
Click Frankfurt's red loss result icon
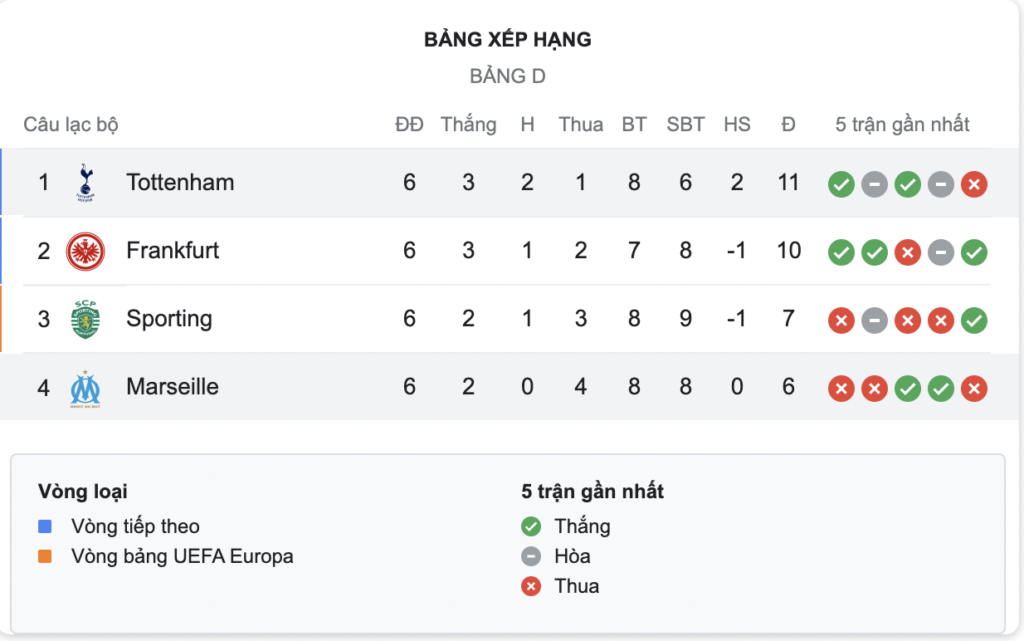[x=907, y=253]
